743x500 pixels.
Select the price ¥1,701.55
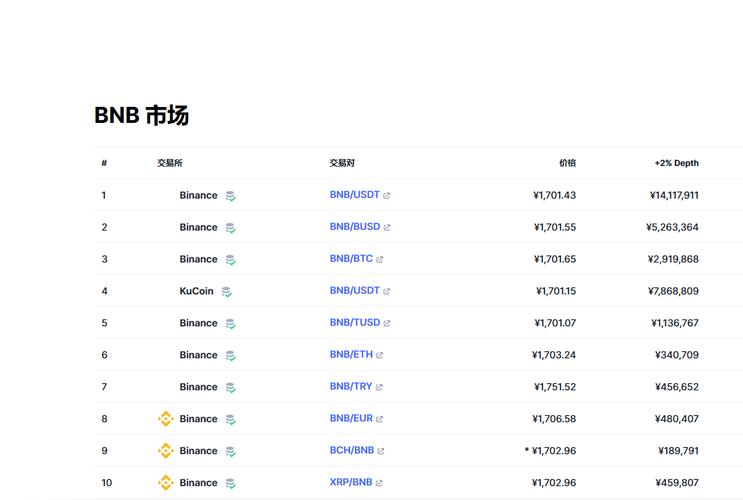pyautogui.click(x=555, y=227)
